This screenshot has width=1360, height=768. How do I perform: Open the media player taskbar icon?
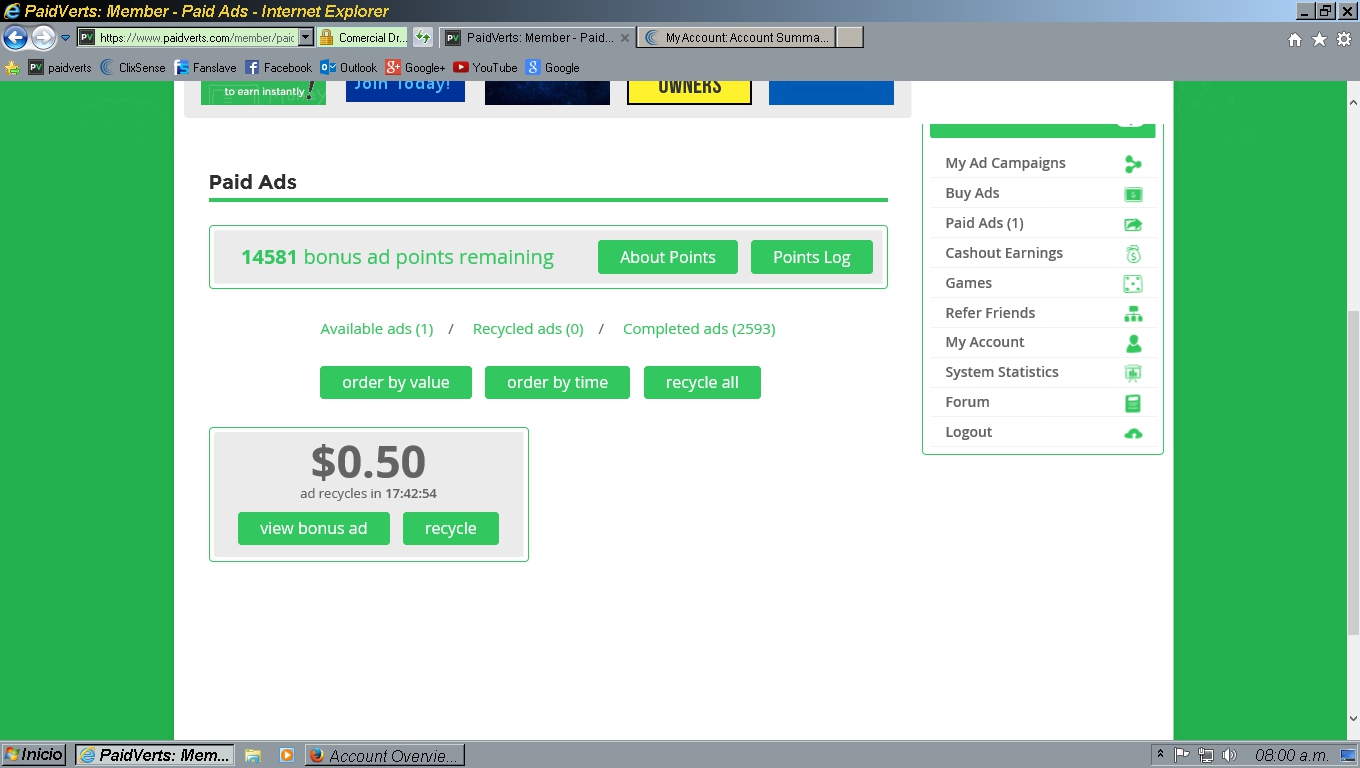click(x=286, y=756)
